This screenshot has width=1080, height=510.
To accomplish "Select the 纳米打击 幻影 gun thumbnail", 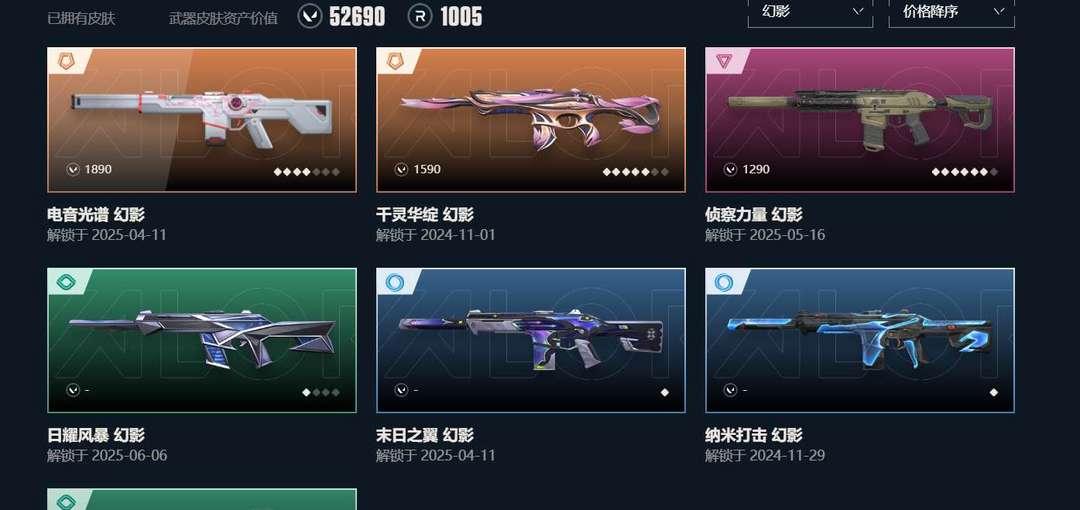I will (860, 340).
